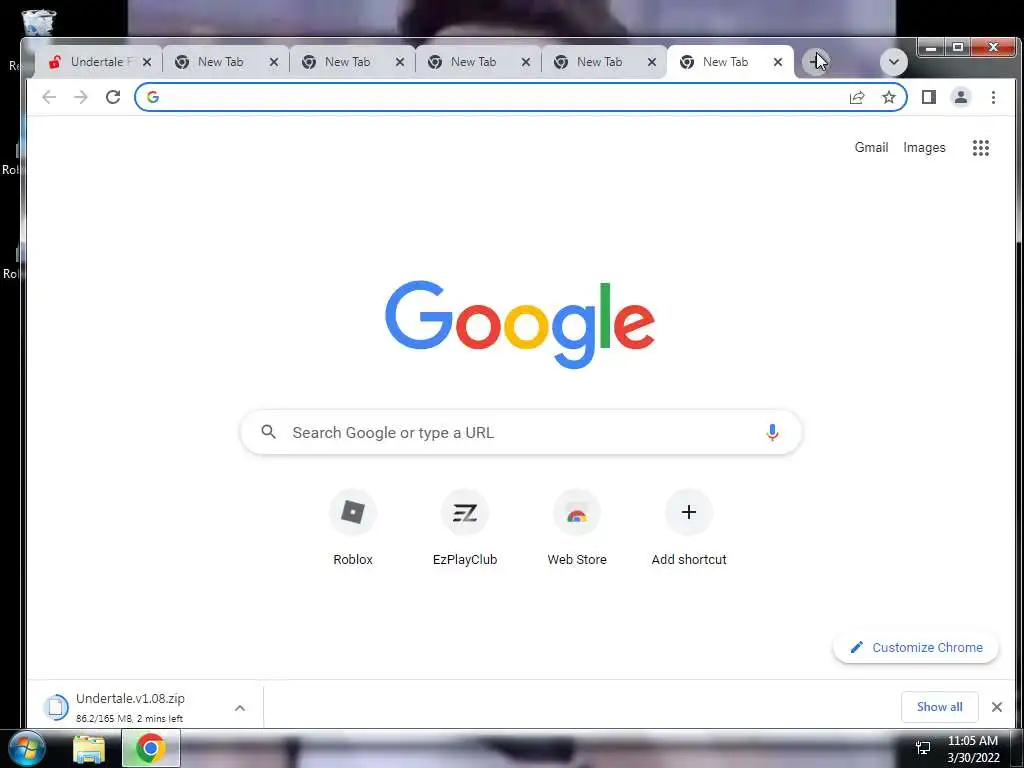Click Undertale.v1.08.zip download file icon
Viewport: 1024px width, 768px height.
click(56, 707)
